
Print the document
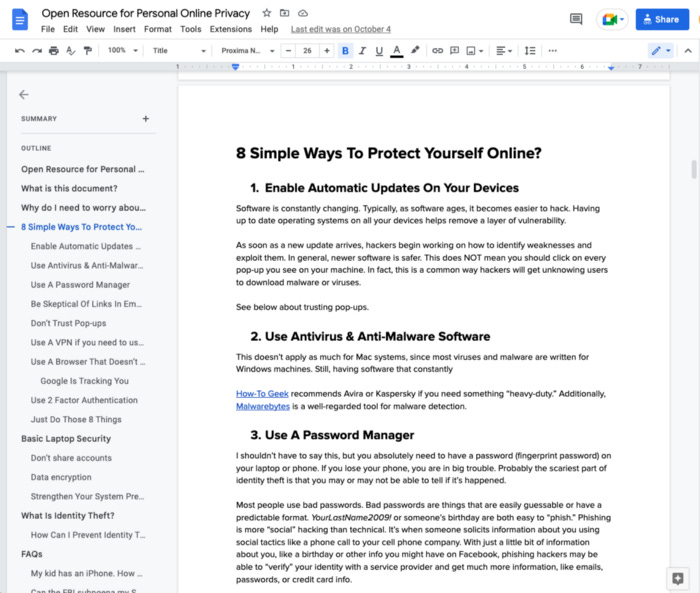(x=54, y=51)
